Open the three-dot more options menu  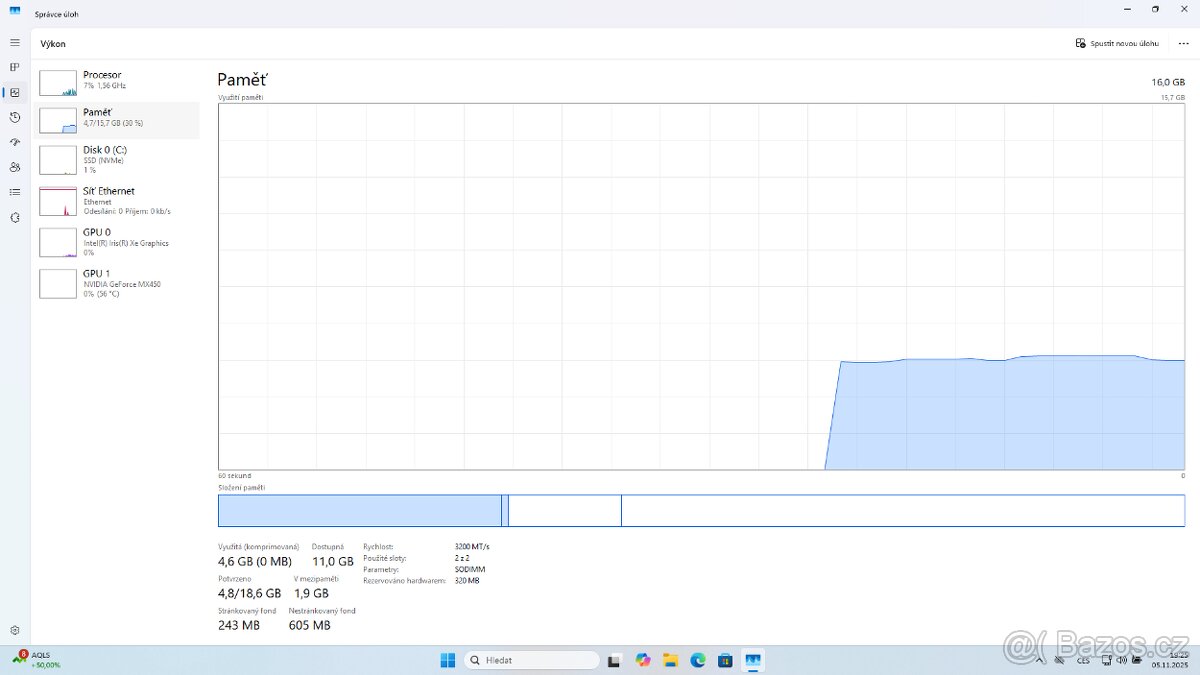[x=1183, y=44]
